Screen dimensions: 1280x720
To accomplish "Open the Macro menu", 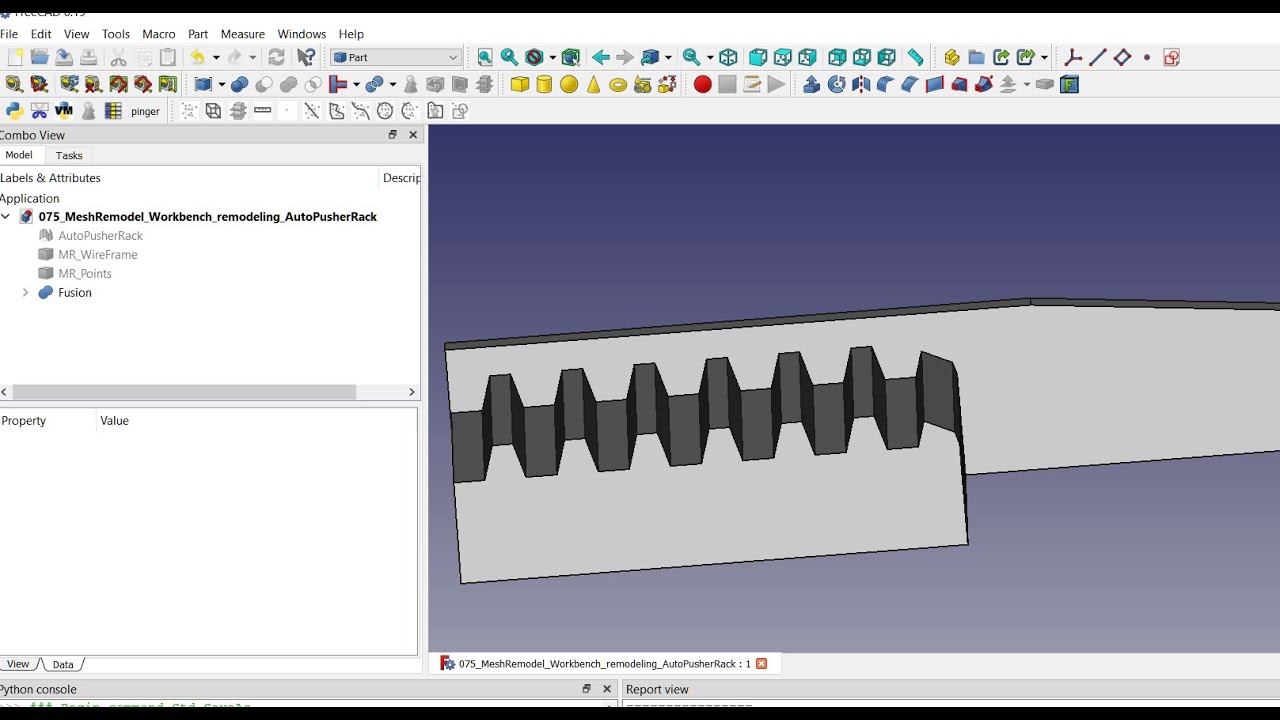I will 159,34.
